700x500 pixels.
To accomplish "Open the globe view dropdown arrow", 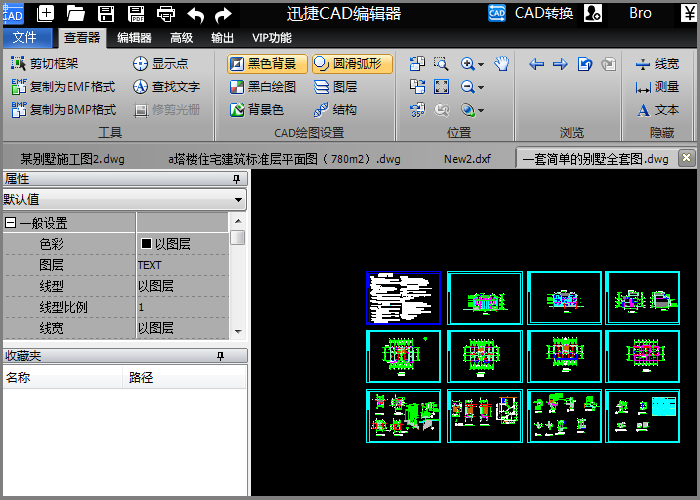I will (x=481, y=111).
